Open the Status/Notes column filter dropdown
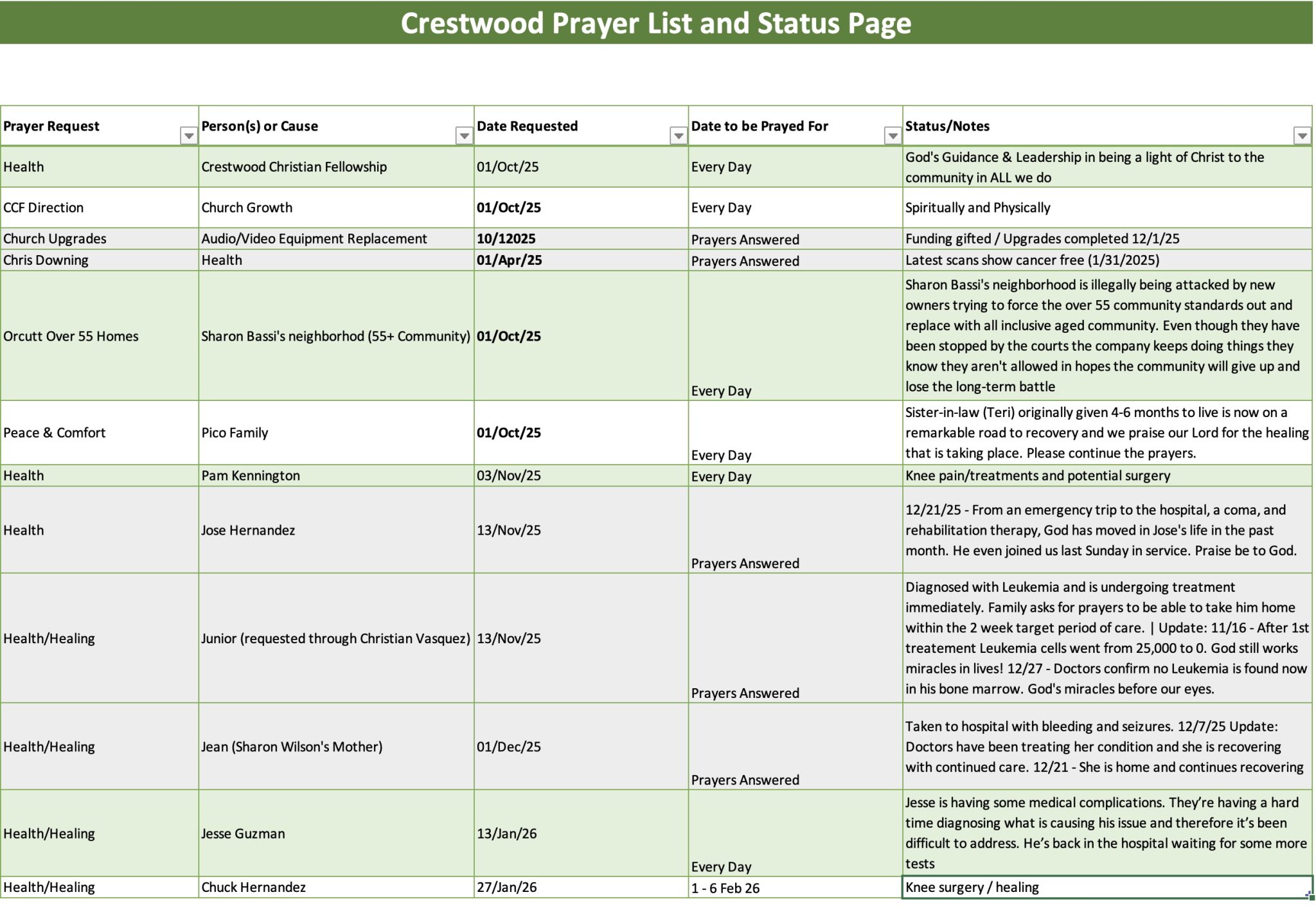 [1302, 136]
